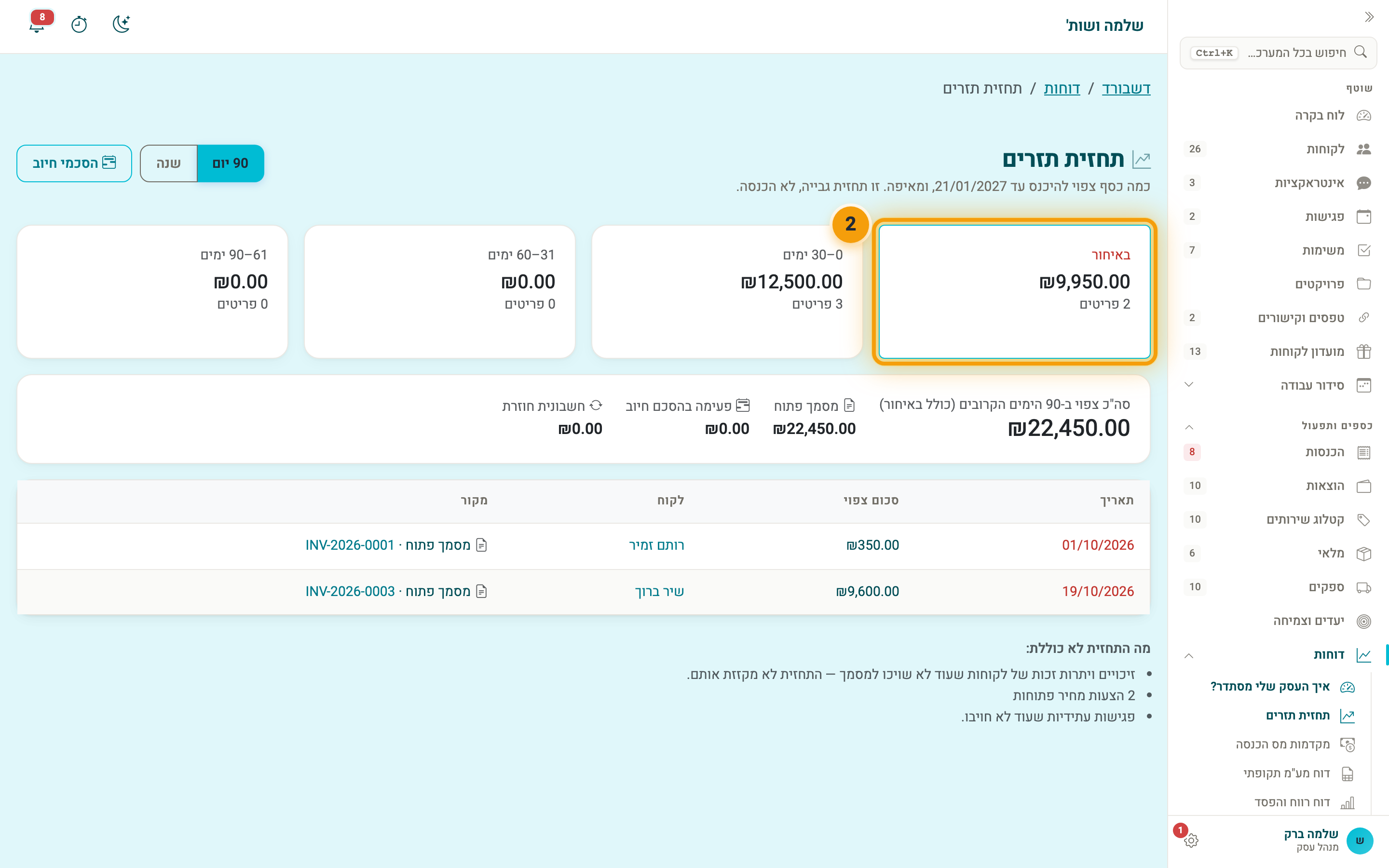Open אינטראקציות in the sidebar
This screenshot has height=868, width=1389.
point(1278,183)
